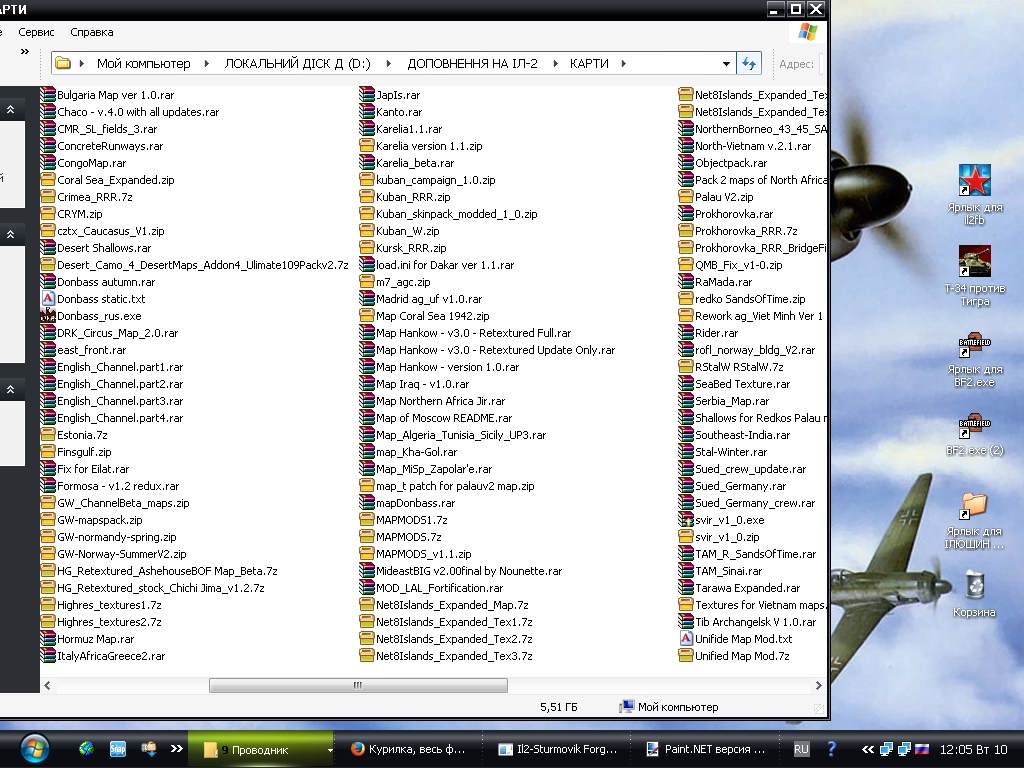Viewport: 1024px width, 768px height.
Task: Expand hidden system tray icons
Action: click(867, 749)
